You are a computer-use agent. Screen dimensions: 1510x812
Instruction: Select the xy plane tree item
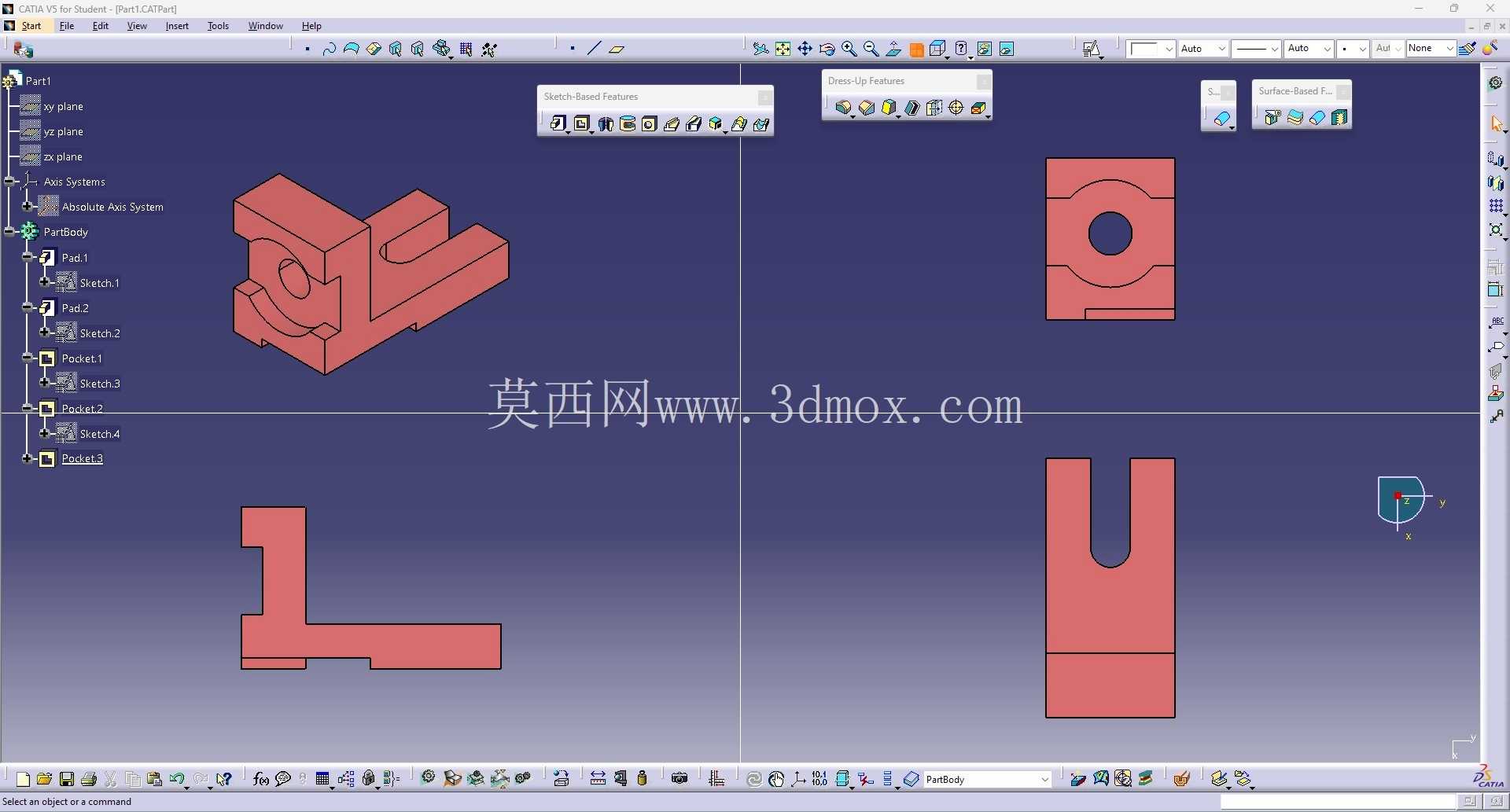coord(63,106)
